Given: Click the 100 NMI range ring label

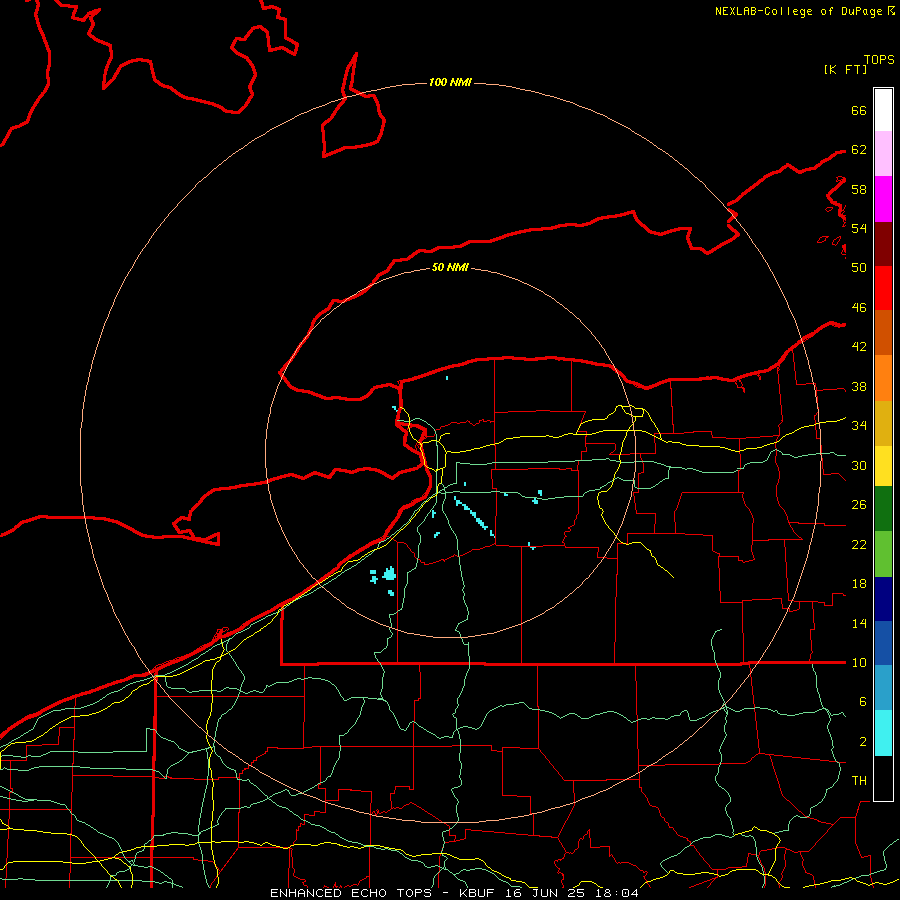Looking at the screenshot, I should pyautogui.click(x=450, y=83).
